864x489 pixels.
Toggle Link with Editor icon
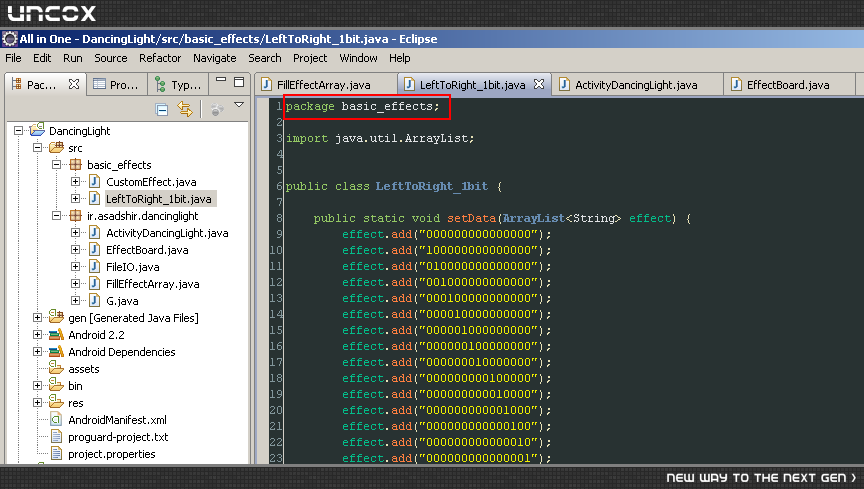point(185,110)
